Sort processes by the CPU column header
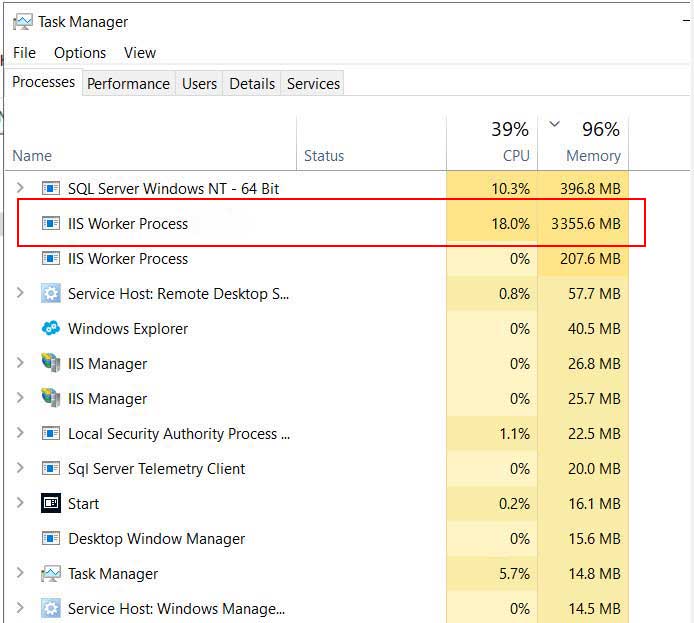This screenshot has width=694, height=623. tap(492, 142)
